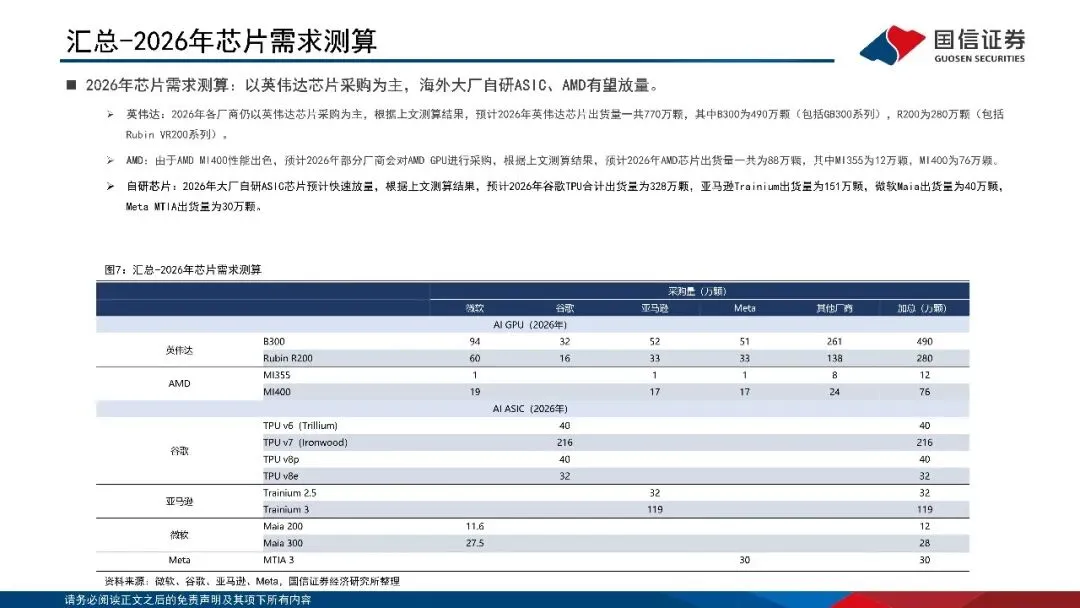Click the '英伟达' vendor row label
This screenshot has height=608, width=1080.
[179, 350]
